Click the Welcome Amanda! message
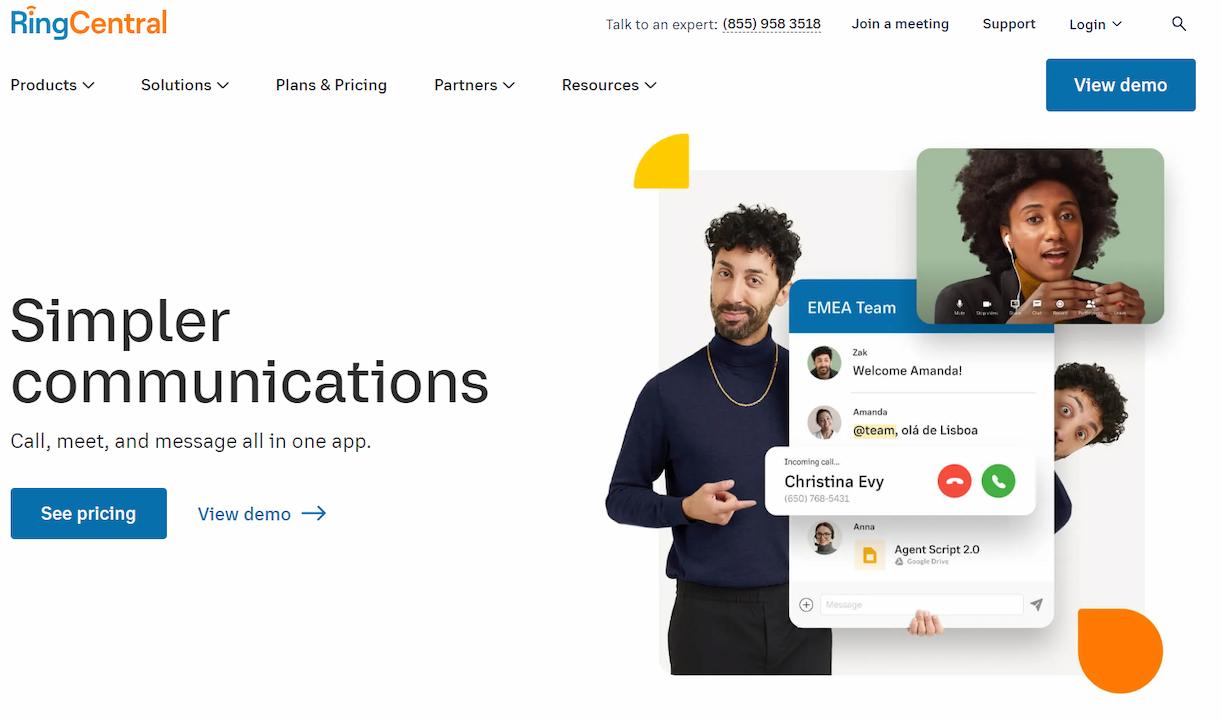Screen dimensions: 1222x720 point(907,371)
